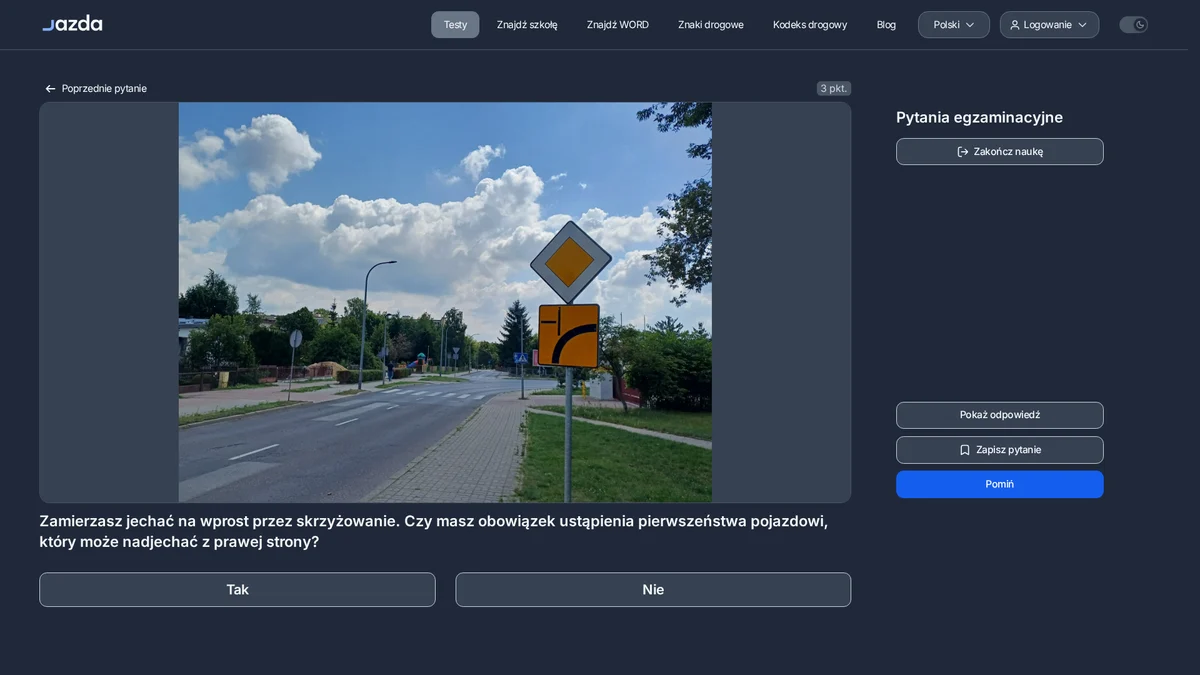Go to Znajdź szkołę
Image resolution: width=1200 pixels, height=675 pixels.
tap(527, 25)
